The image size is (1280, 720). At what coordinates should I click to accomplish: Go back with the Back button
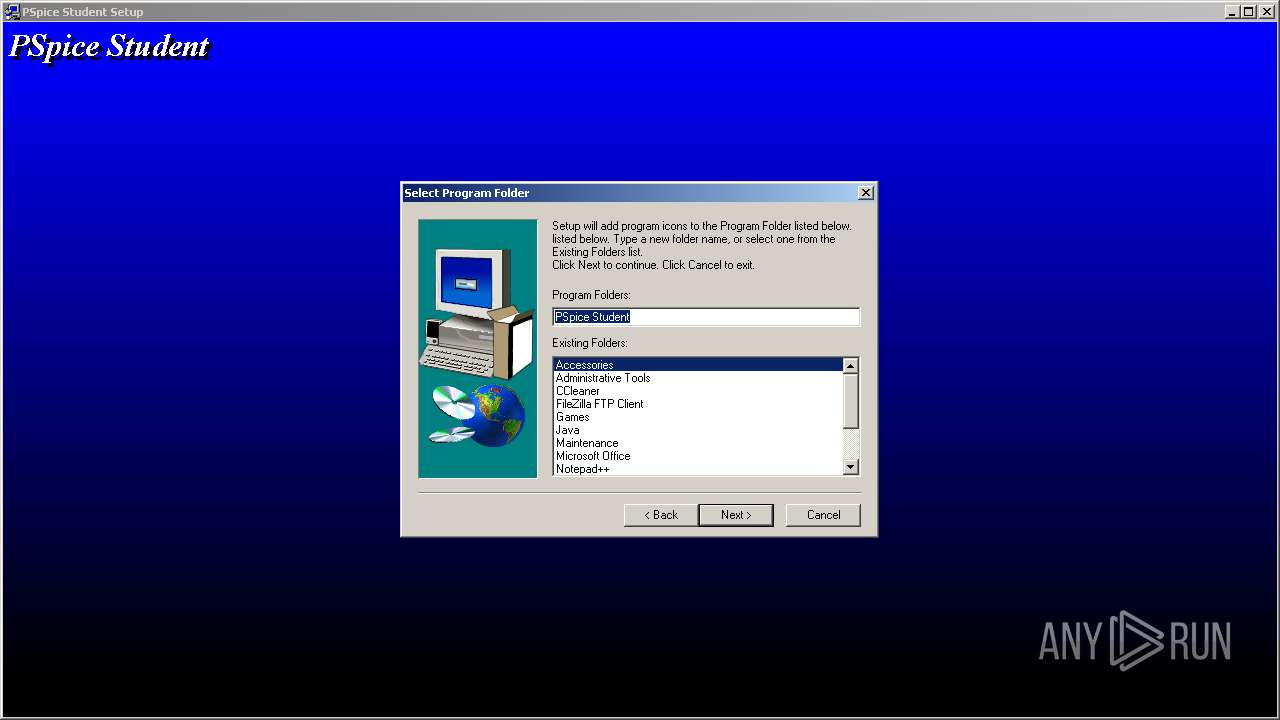[x=661, y=515]
